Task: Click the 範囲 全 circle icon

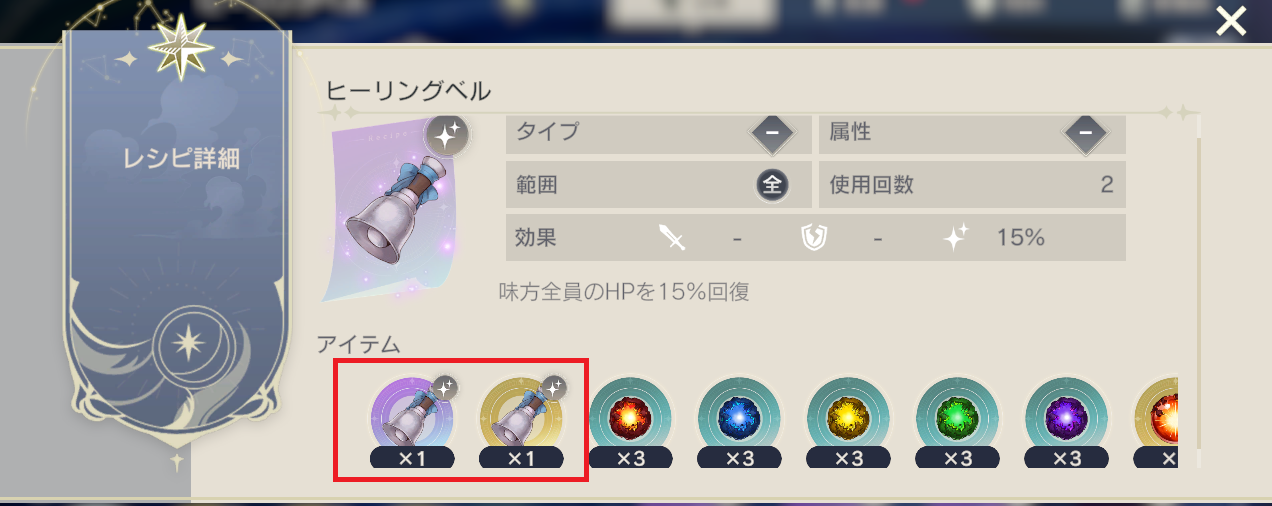Action: [773, 185]
